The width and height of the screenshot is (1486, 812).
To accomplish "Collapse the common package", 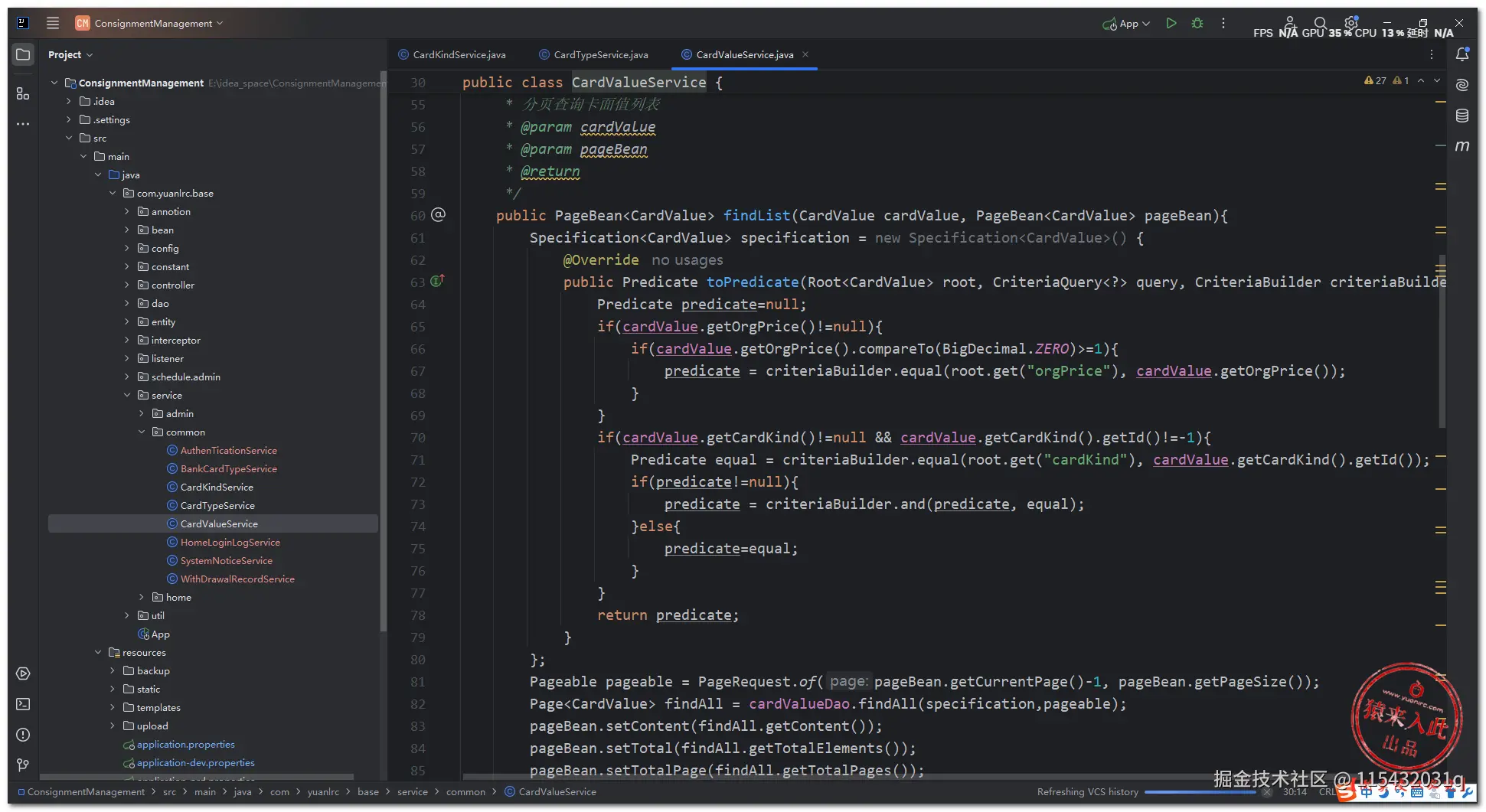I will coord(142,432).
